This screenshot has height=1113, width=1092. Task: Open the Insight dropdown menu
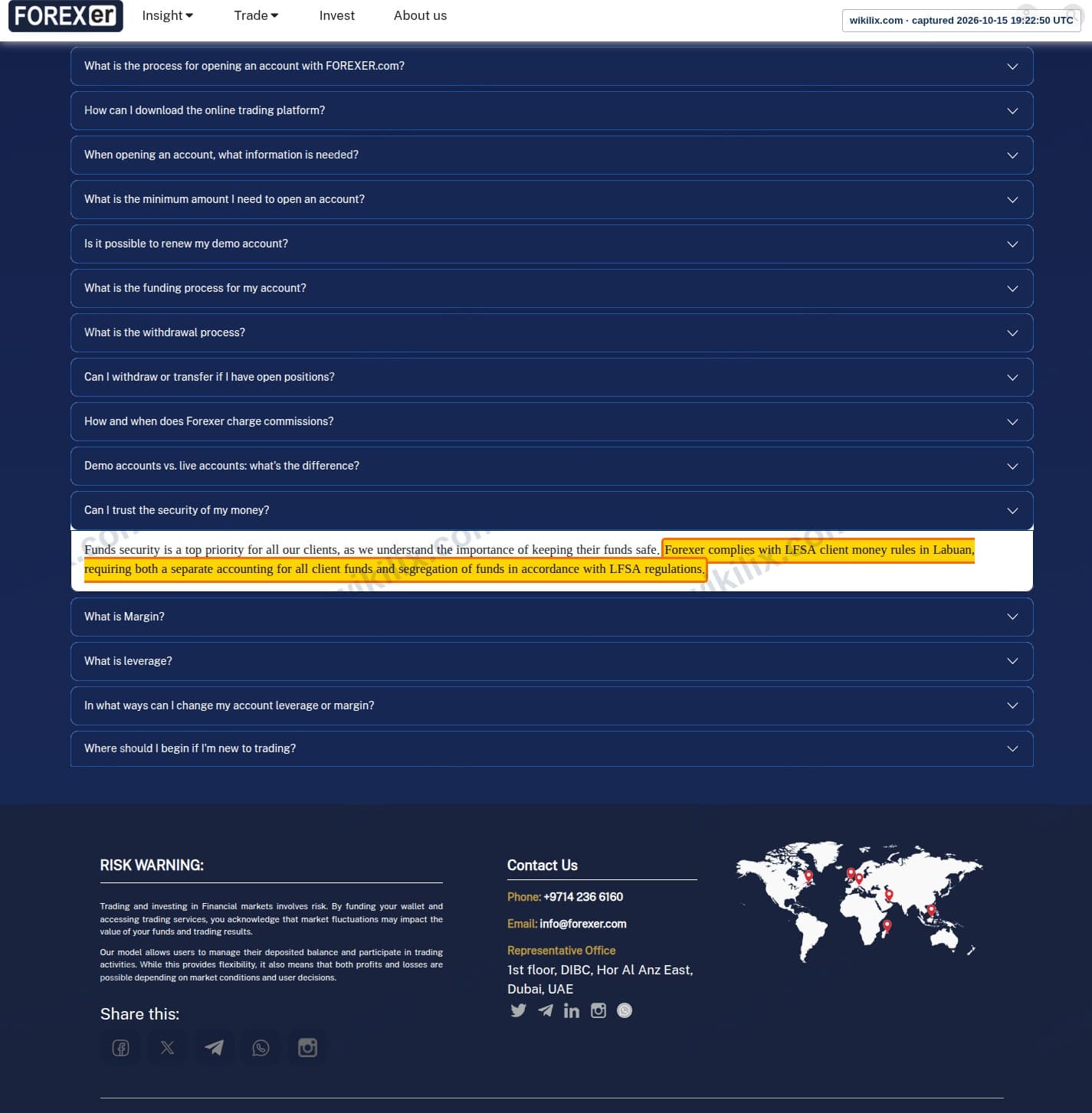click(168, 15)
